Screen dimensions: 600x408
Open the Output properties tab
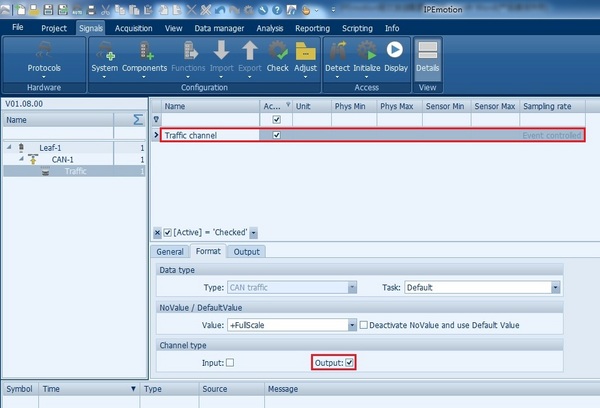246,251
